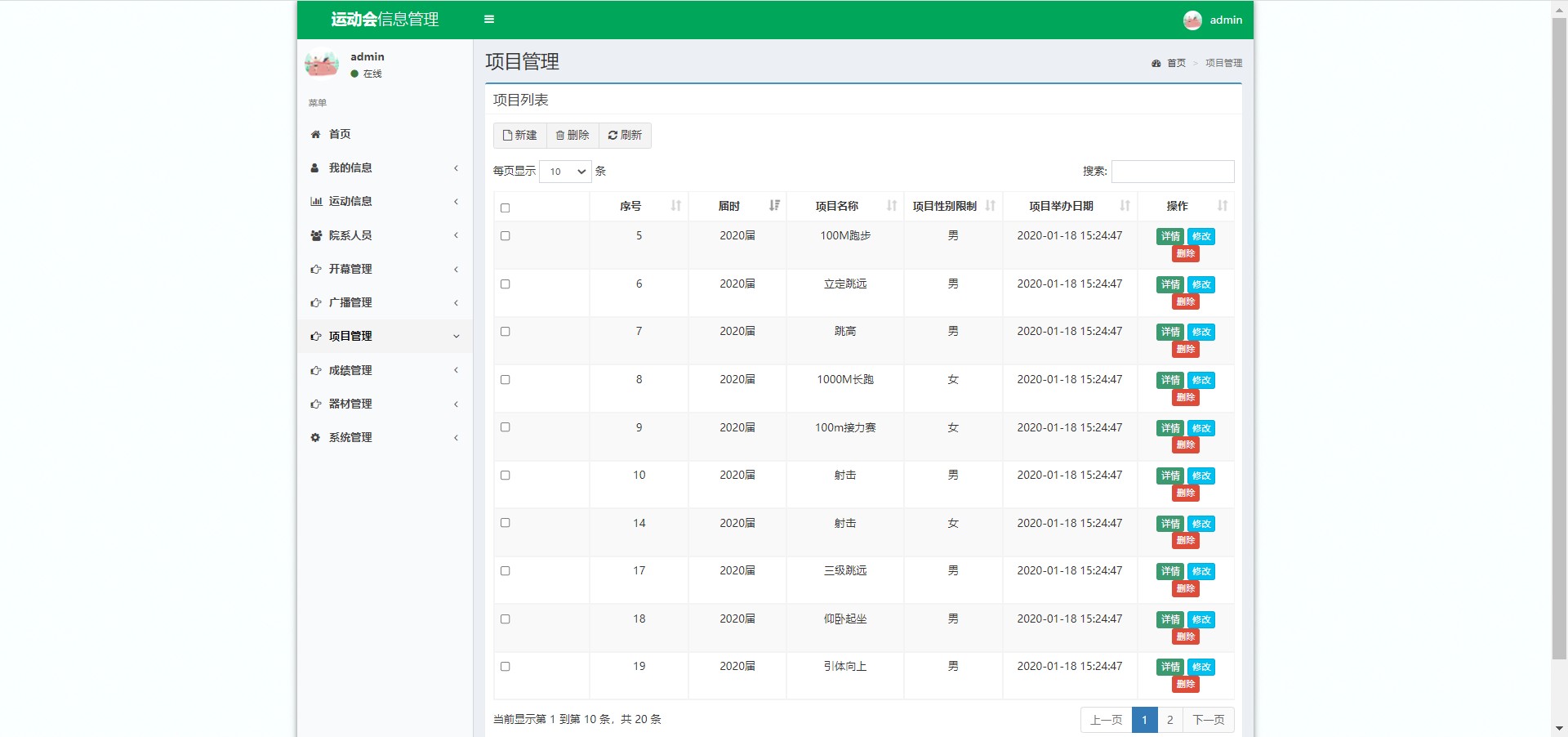The image size is (1568, 737).
Task: Expand the 系统管理 menu chevron
Action: 456,437
